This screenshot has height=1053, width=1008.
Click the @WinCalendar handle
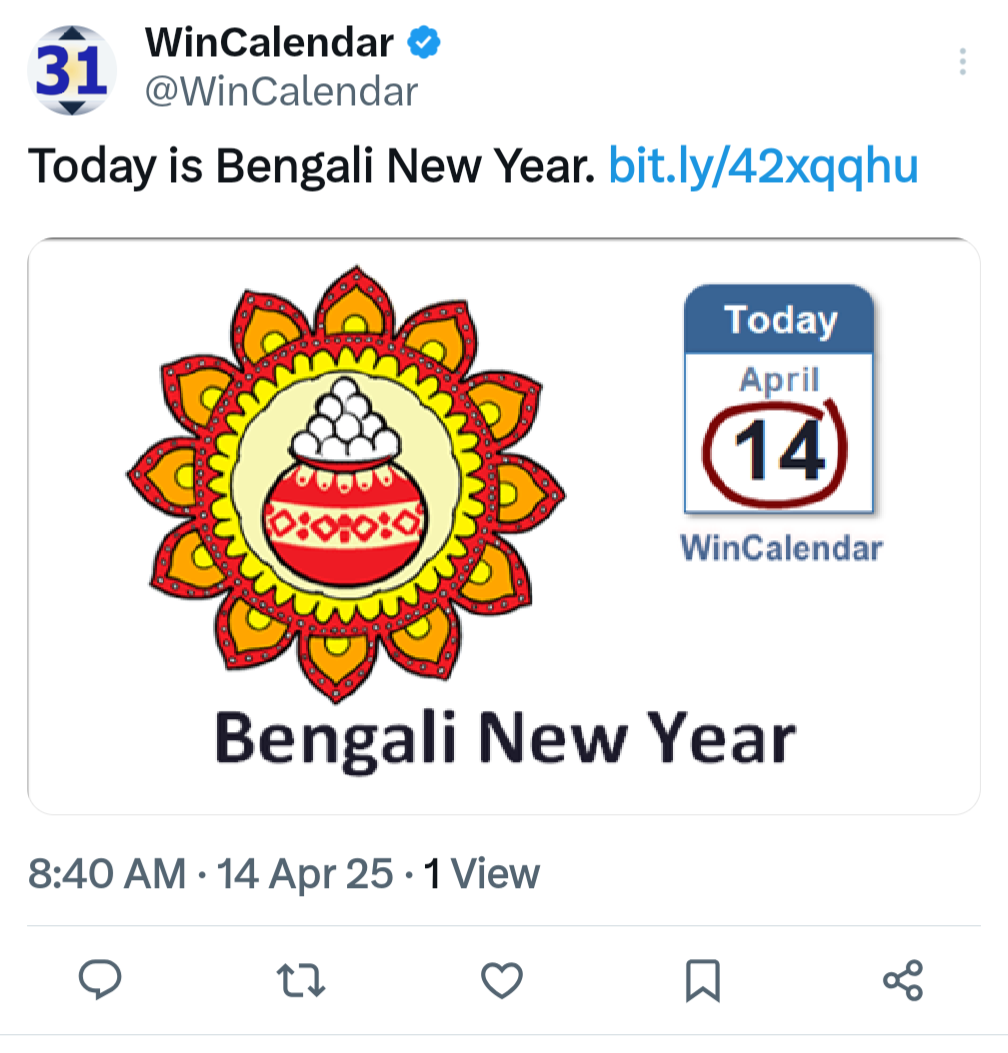point(281,91)
